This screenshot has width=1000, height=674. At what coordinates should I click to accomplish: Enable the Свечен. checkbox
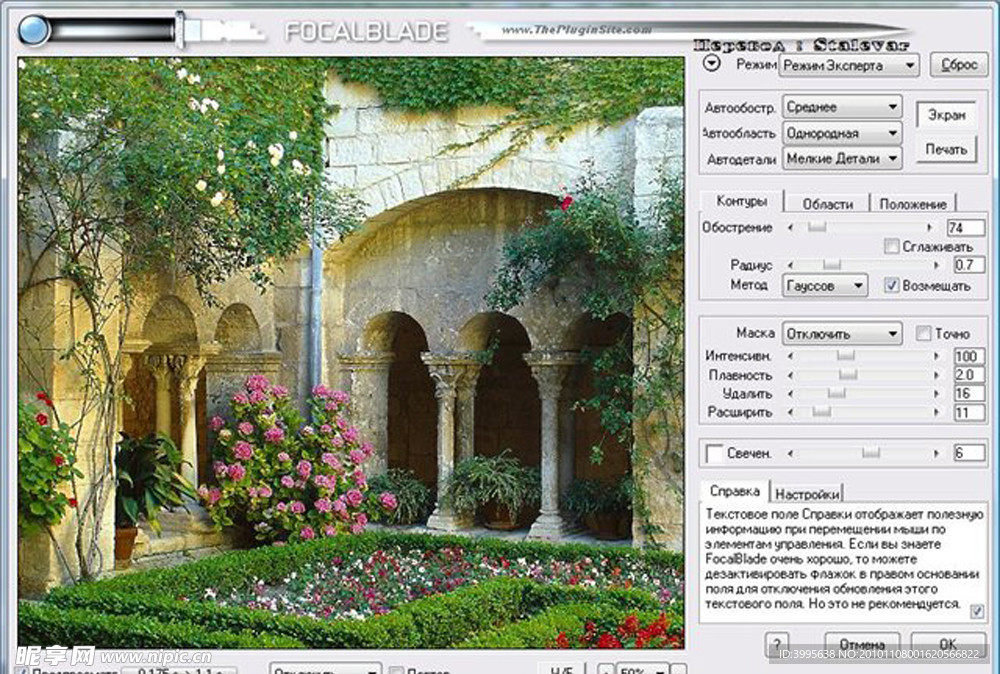pyautogui.click(x=712, y=453)
